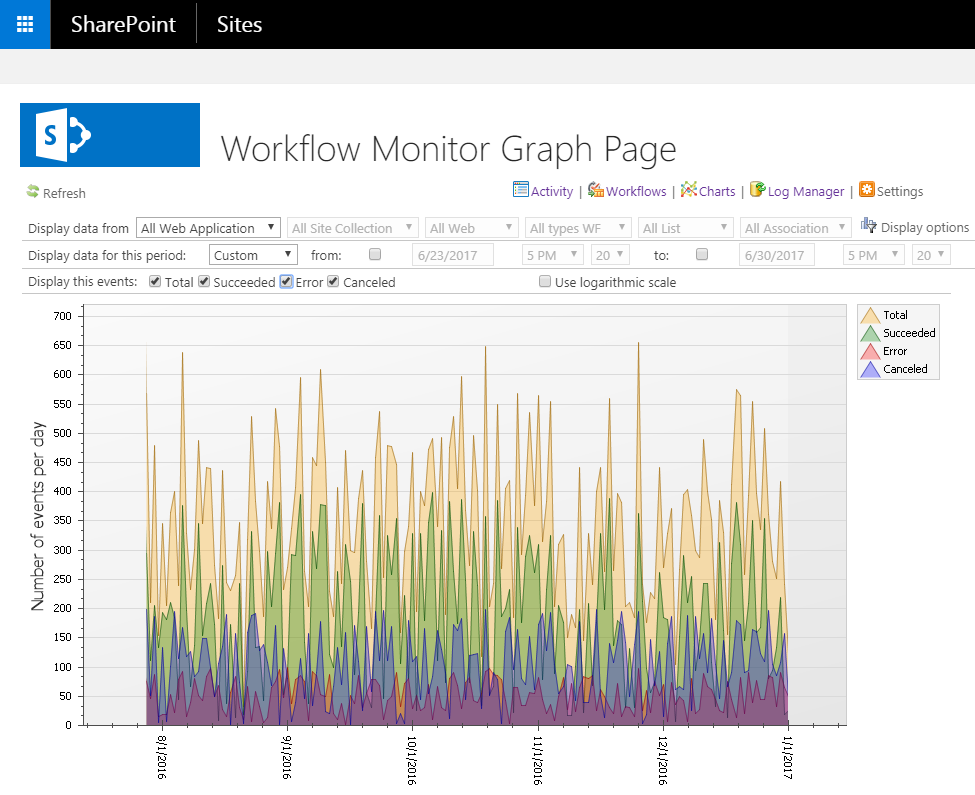Toggle the Succeeded events checkbox
Image resolution: width=975 pixels, height=795 pixels.
click(x=204, y=282)
